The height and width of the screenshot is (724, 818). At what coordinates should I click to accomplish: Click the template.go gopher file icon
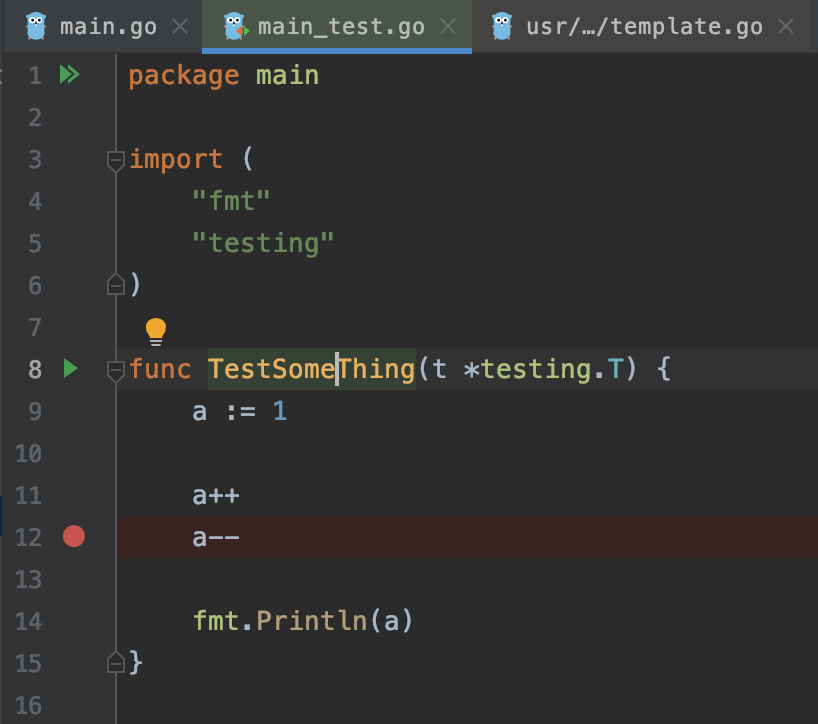503,26
